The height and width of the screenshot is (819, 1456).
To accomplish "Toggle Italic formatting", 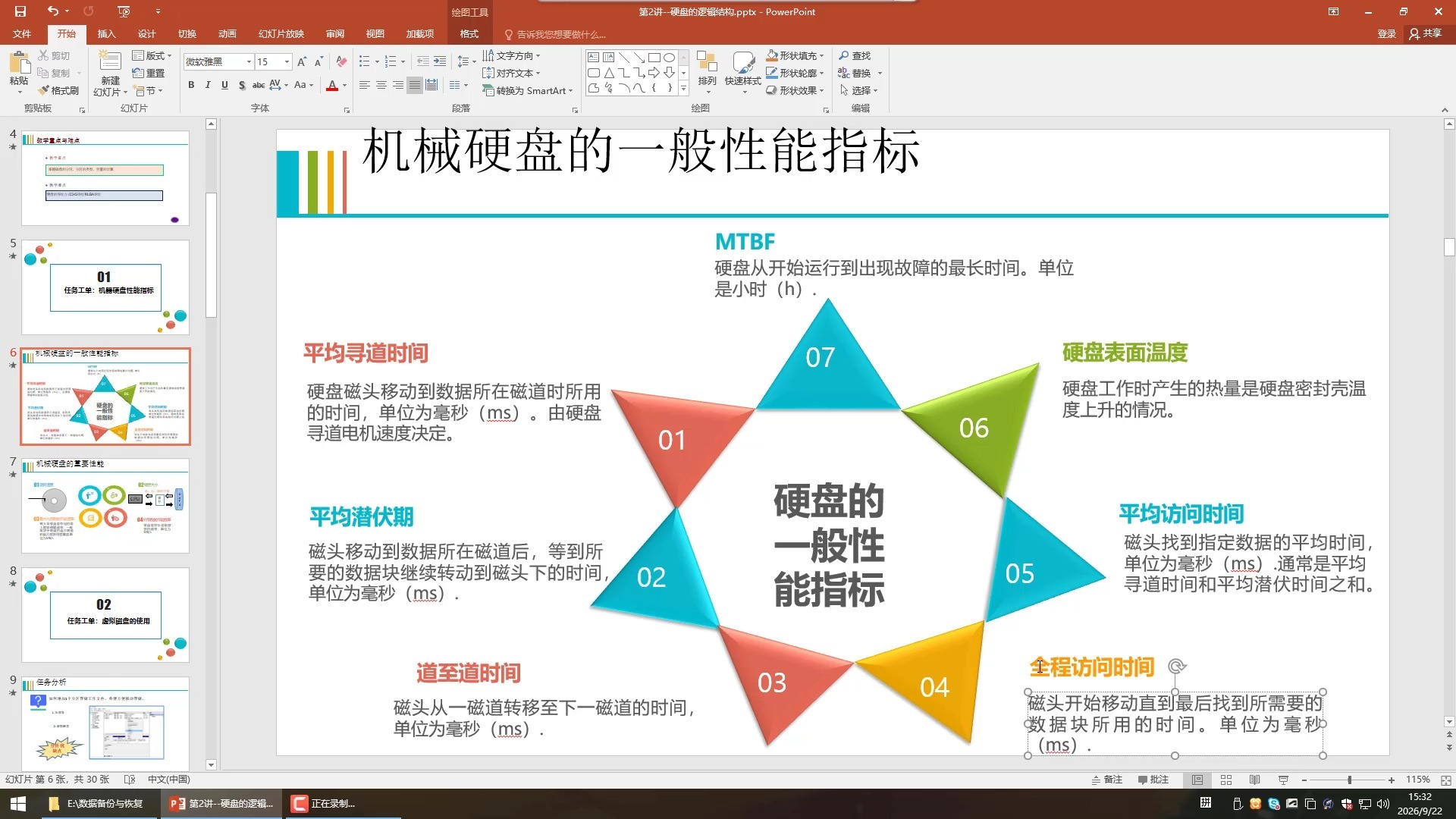I will click(208, 85).
